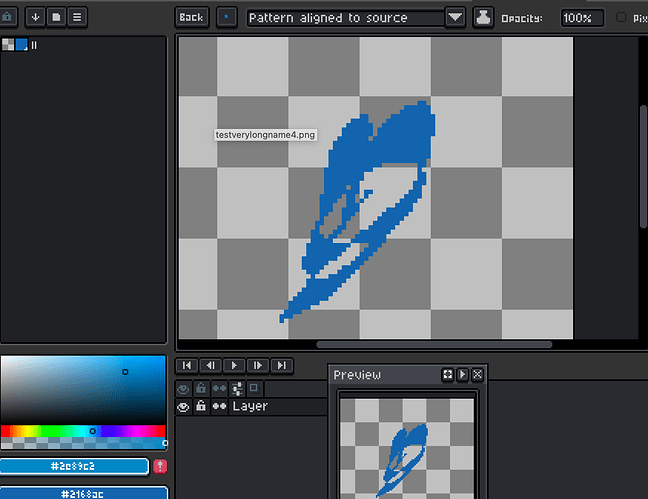Play the animation in the timeline
The width and height of the screenshot is (648, 499).
pos(234,366)
